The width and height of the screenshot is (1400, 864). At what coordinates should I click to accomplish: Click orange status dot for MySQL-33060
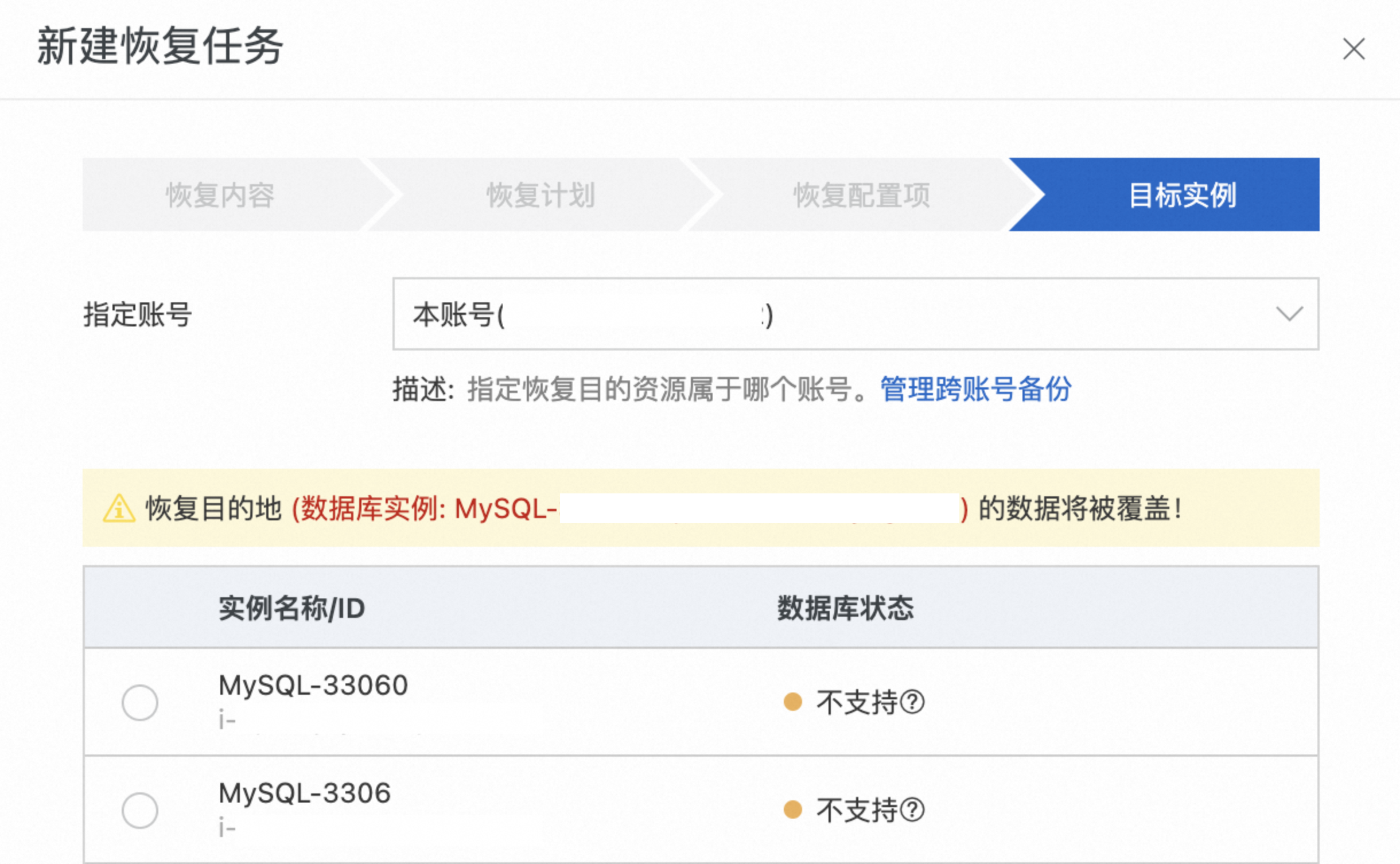792,701
